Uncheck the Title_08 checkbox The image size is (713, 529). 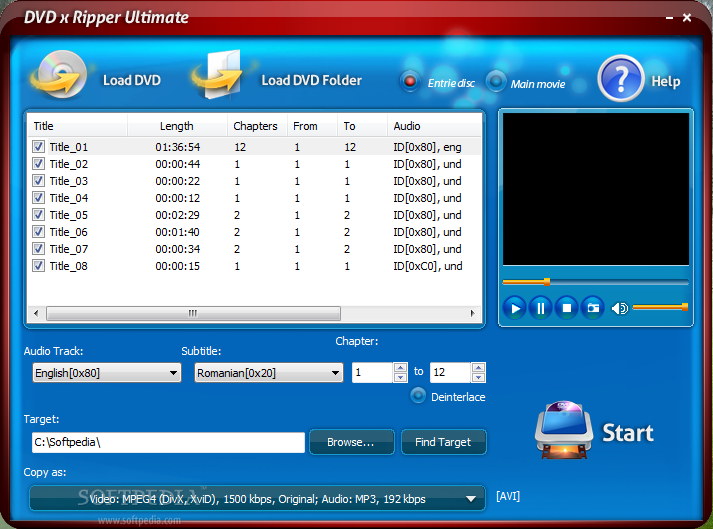pyautogui.click(x=39, y=266)
